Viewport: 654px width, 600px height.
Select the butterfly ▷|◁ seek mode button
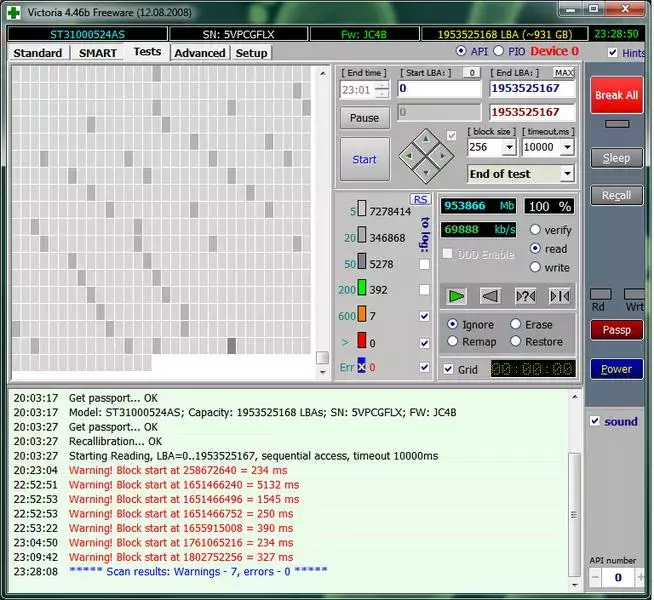pos(560,296)
